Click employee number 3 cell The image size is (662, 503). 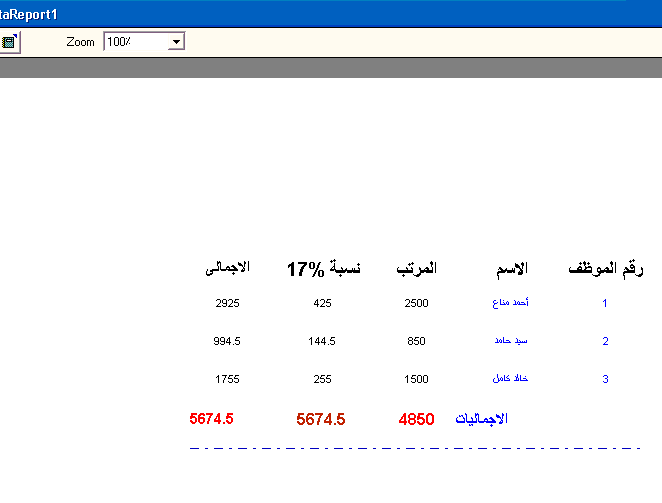[x=605, y=379]
